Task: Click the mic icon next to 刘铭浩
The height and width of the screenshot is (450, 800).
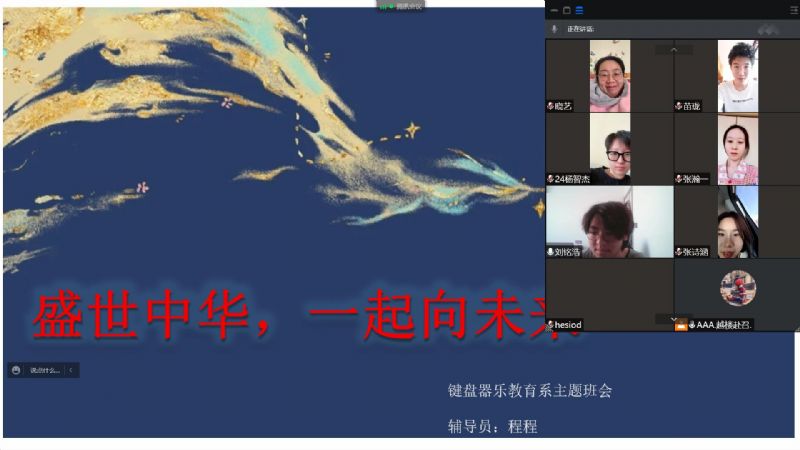Action: (x=550, y=252)
